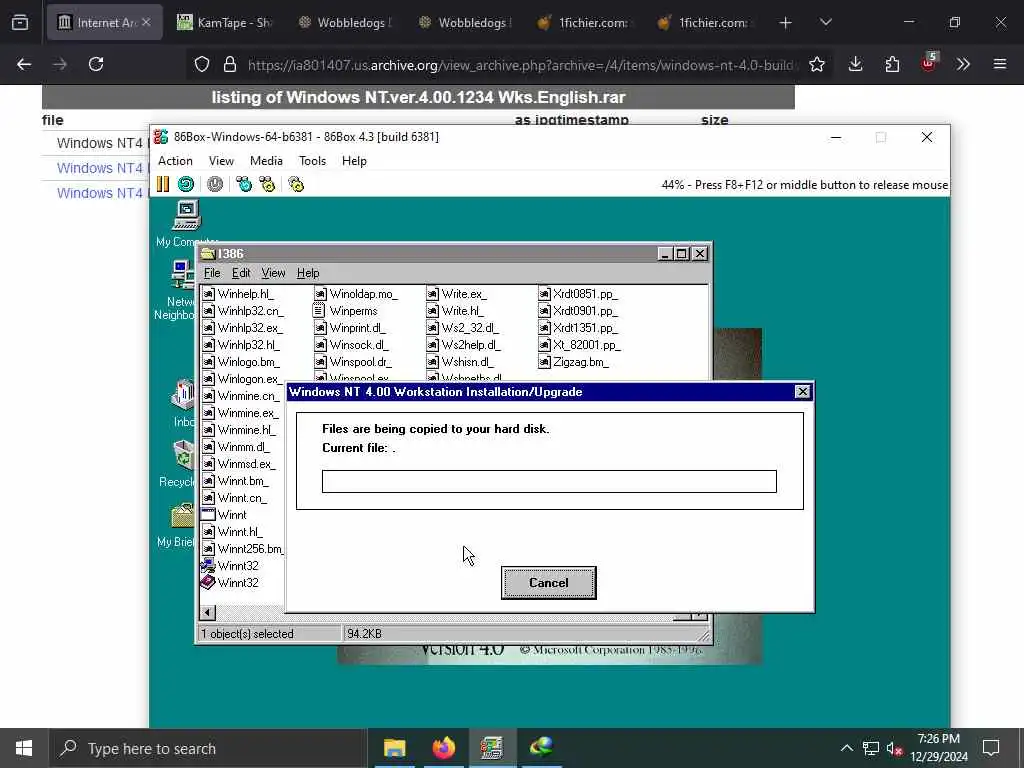Go back to previous page in Firefox
The width and height of the screenshot is (1024, 768).
tap(24, 64)
